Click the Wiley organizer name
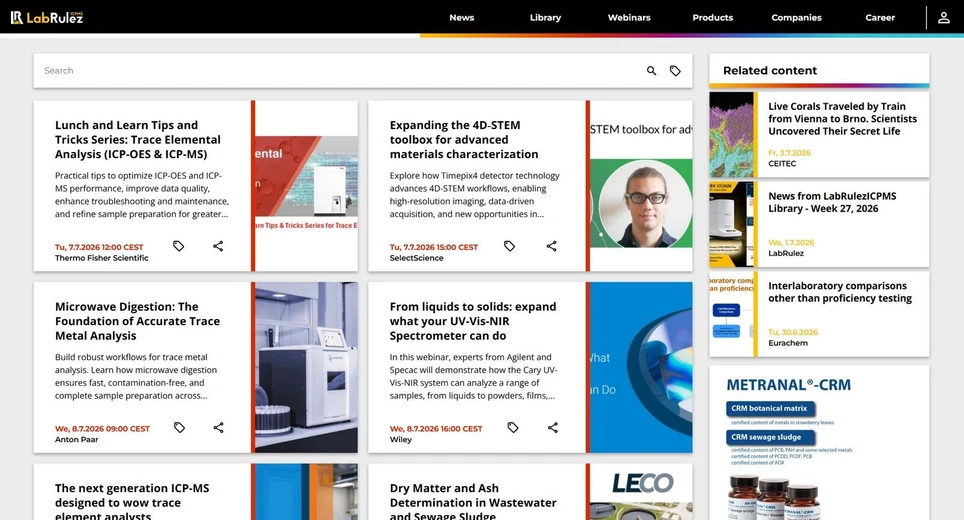The image size is (964, 520). [400, 439]
